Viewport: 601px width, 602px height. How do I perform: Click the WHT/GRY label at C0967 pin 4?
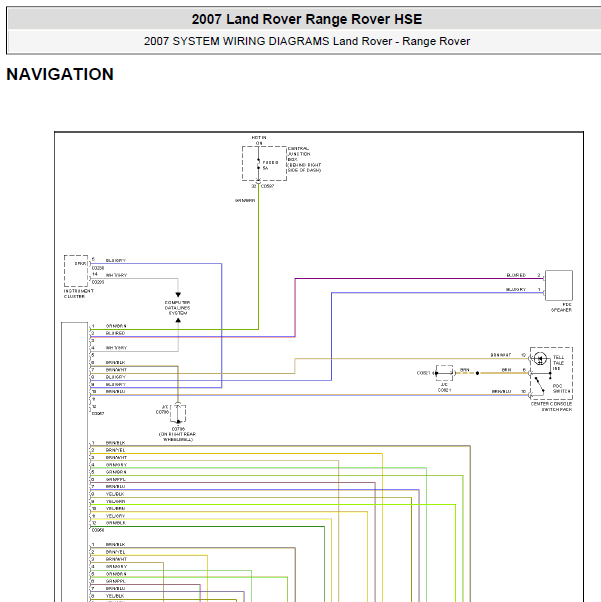116,348
